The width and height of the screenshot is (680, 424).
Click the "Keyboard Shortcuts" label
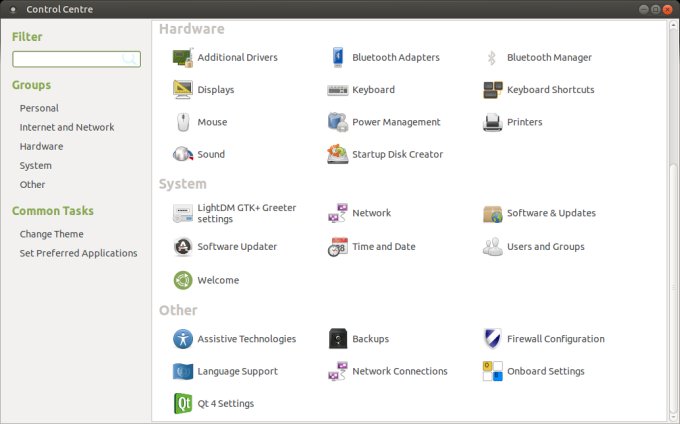[x=551, y=90]
